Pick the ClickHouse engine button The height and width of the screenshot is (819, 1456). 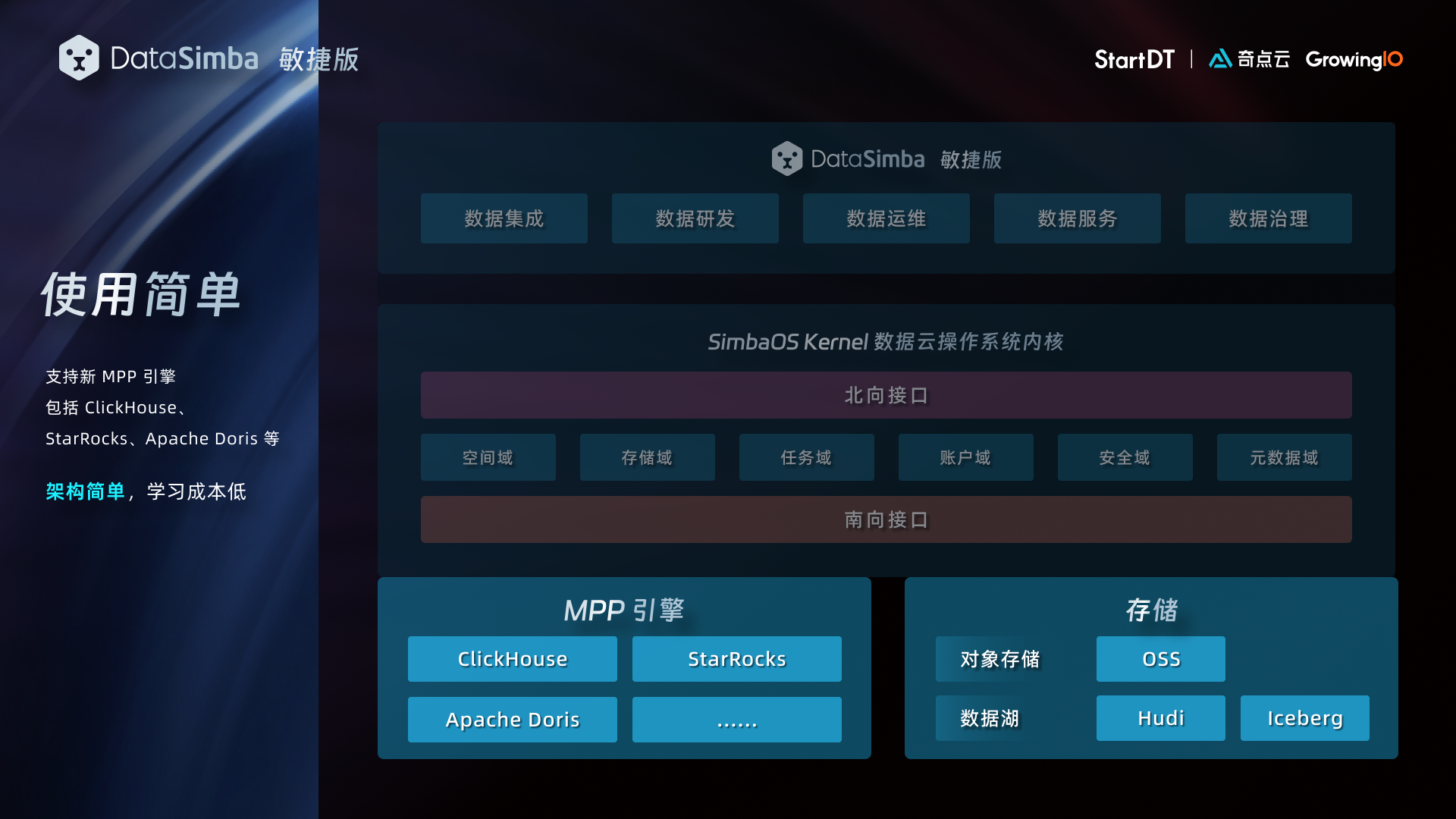pos(512,659)
